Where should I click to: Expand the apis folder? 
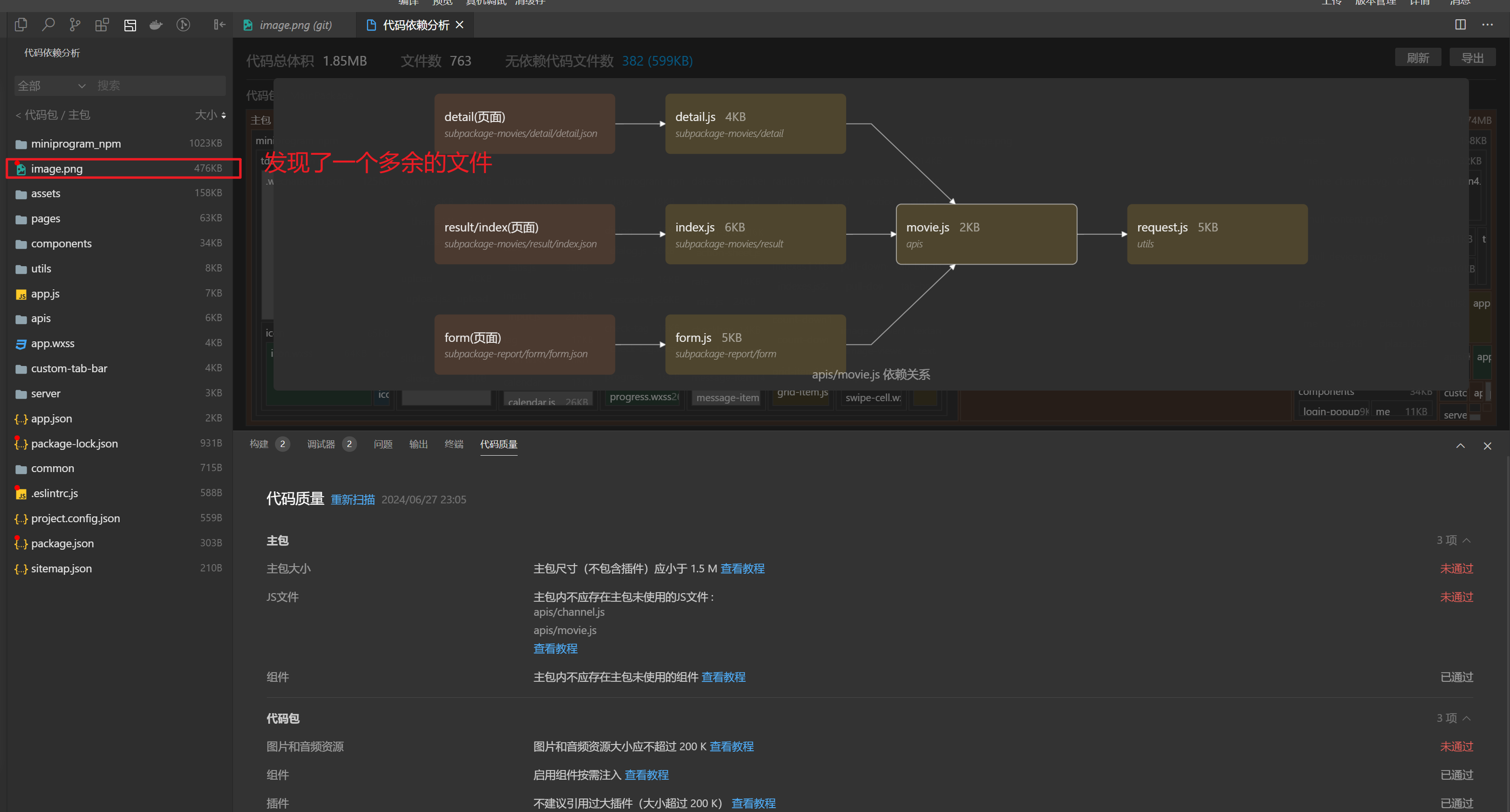pos(120,319)
